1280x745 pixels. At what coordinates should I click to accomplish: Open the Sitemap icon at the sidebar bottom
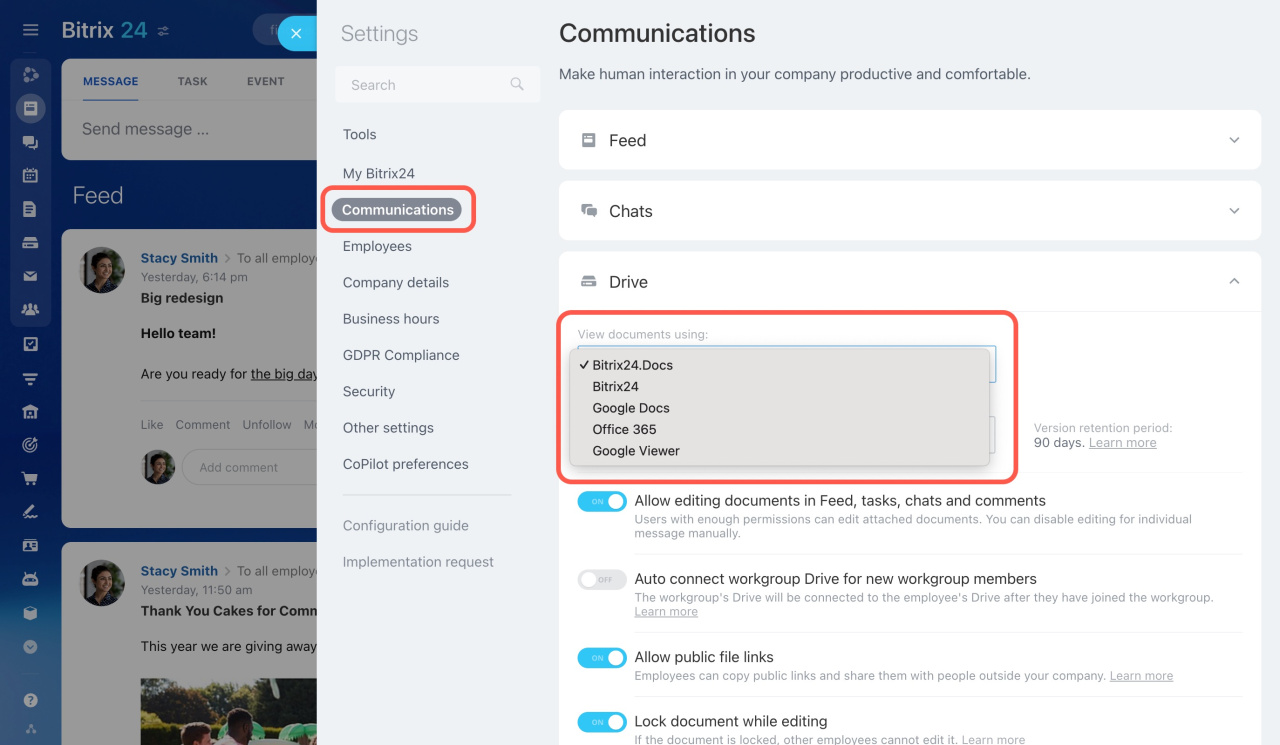tap(30, 729)
